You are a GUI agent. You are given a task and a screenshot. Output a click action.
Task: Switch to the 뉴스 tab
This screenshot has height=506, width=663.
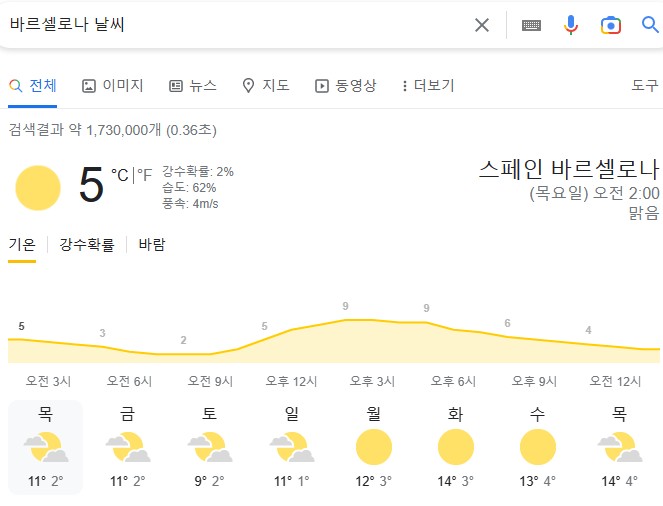point(193,86)
